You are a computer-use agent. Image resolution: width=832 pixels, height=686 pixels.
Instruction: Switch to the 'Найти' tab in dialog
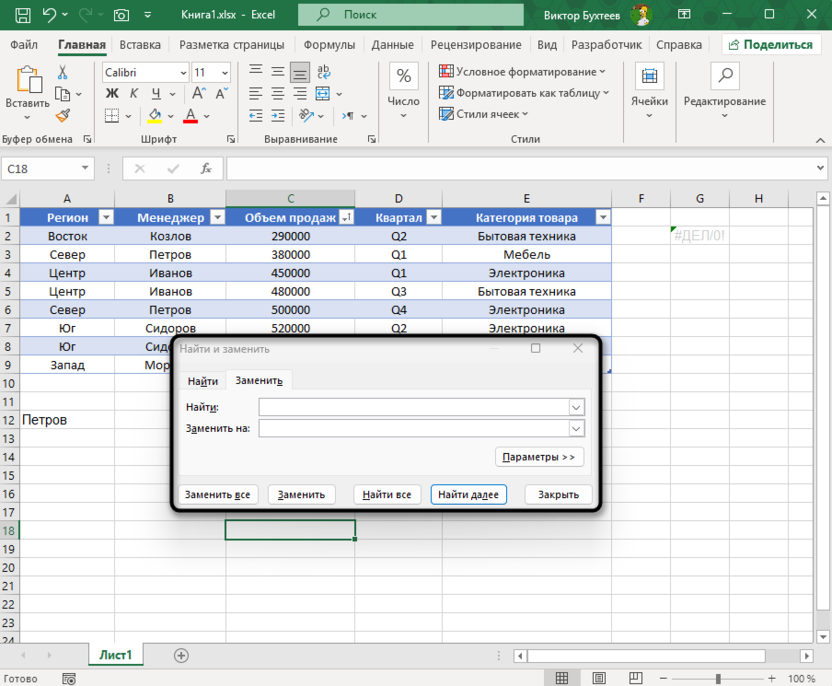pos(202,381)
